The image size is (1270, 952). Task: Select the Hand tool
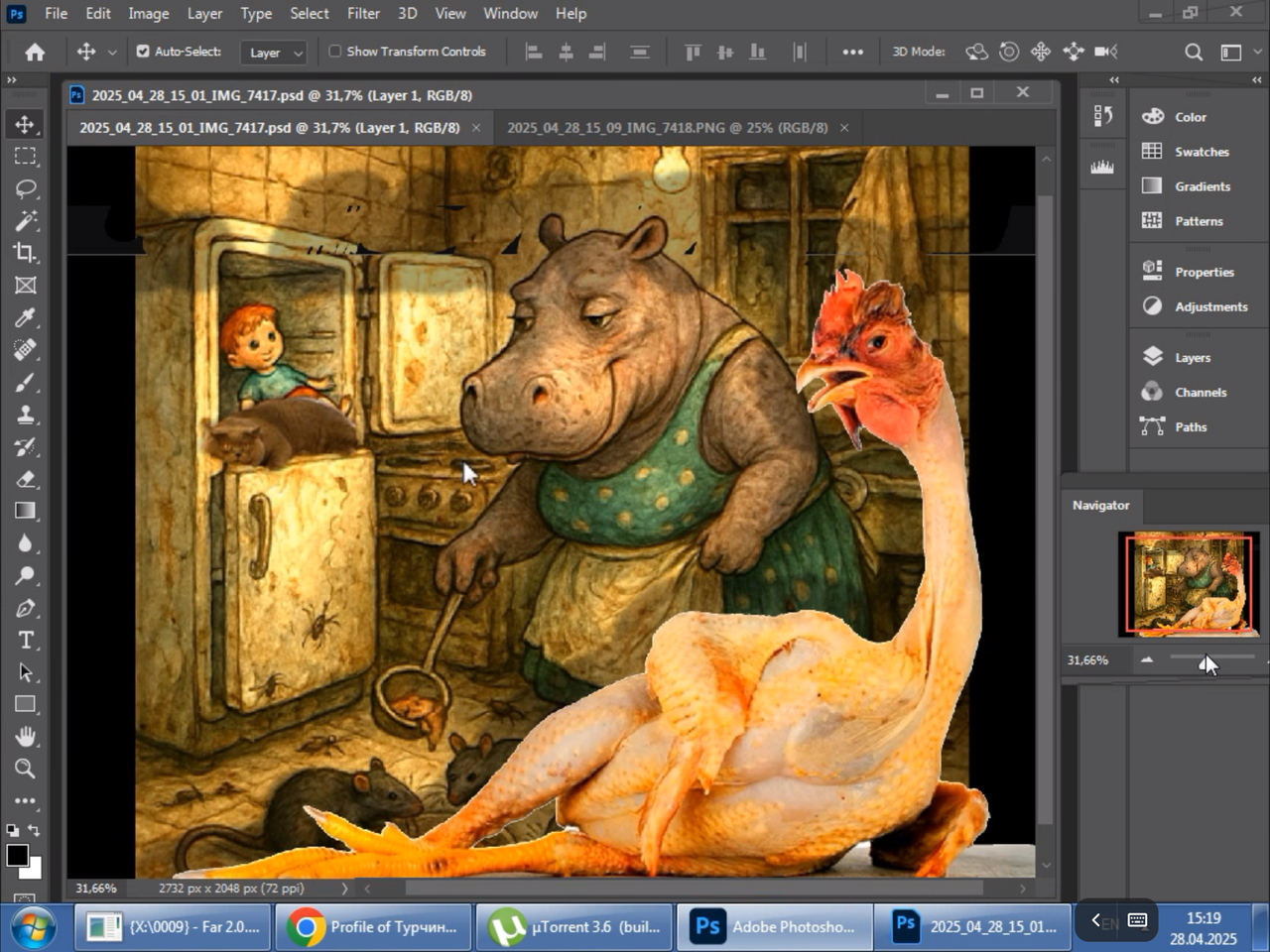25,737
